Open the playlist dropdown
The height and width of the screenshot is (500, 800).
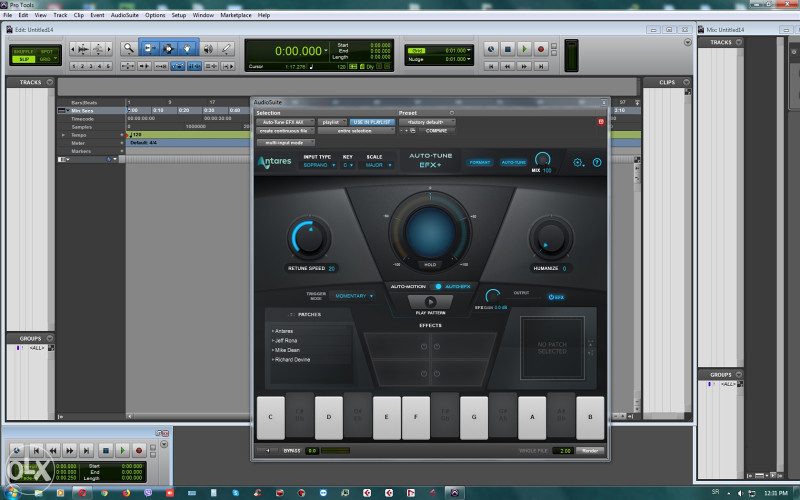(332, 122)
